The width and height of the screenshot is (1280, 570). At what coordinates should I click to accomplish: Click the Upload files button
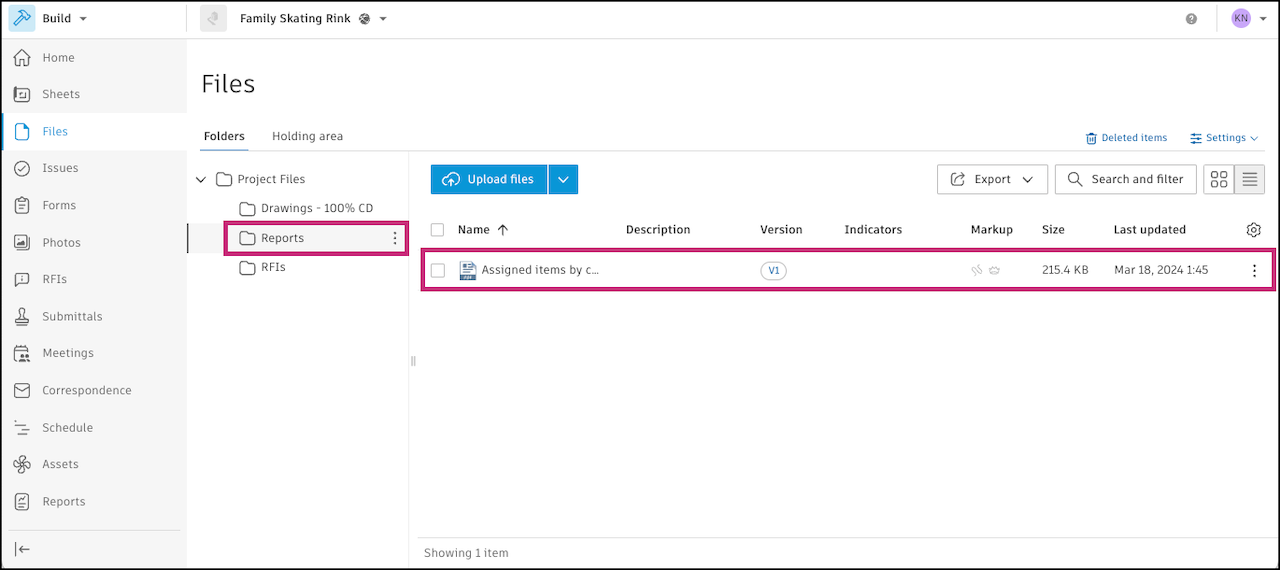489,180
